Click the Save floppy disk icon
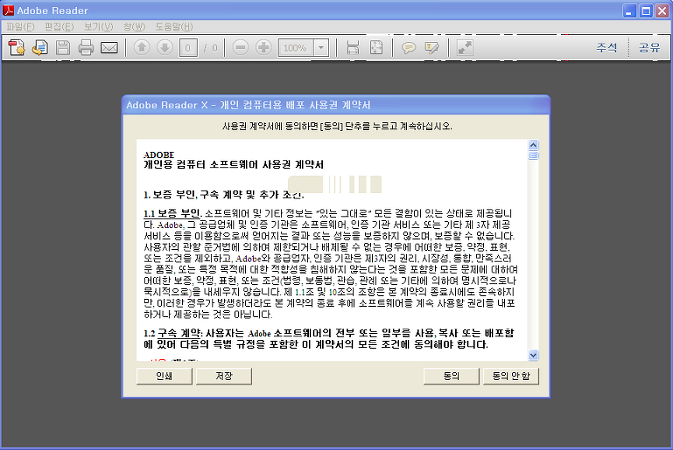The image size is (673, 450). pos(63,47)
